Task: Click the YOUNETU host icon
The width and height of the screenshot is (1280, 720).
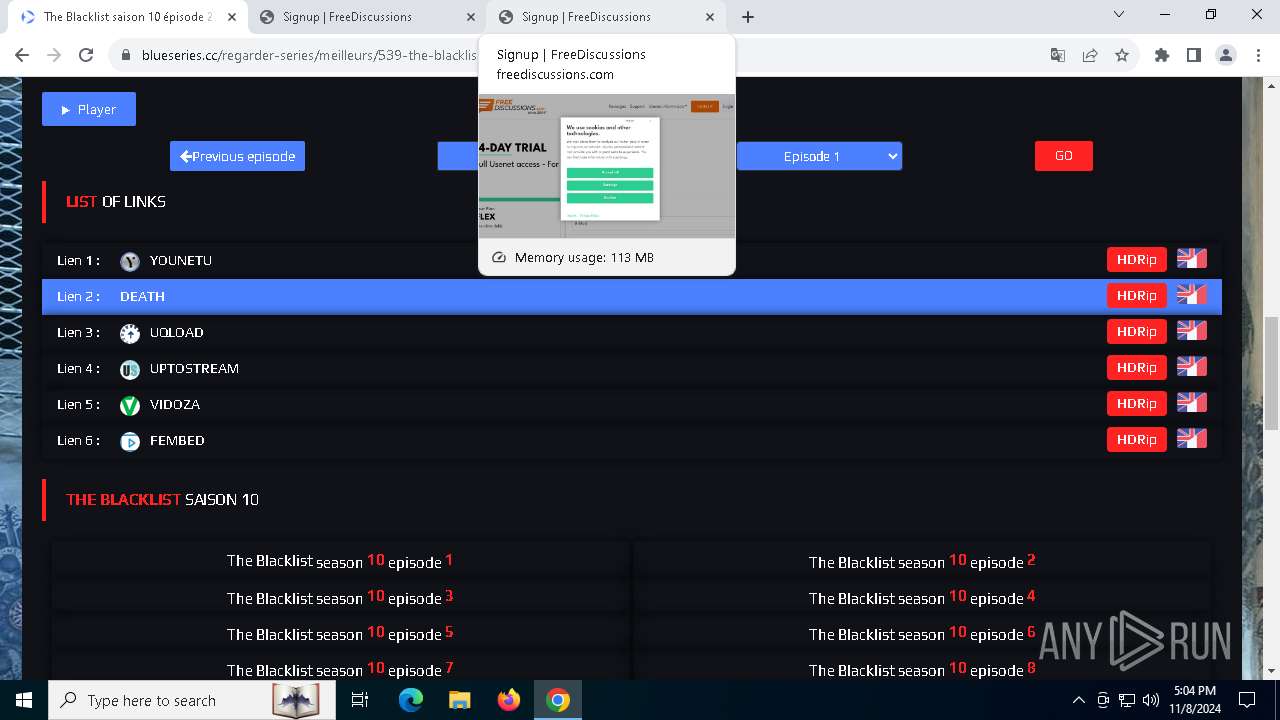Action: pyautogui.click(x=130, y=261)
